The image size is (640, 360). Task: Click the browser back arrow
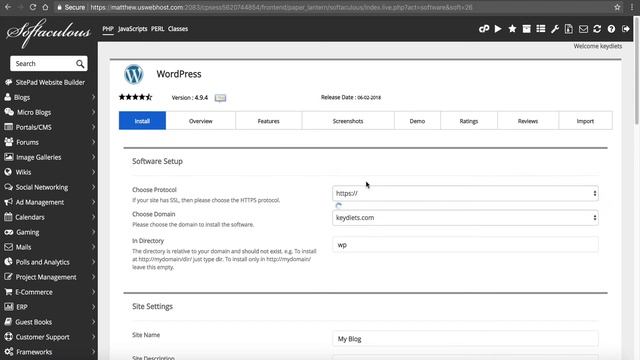pos(8,7)
